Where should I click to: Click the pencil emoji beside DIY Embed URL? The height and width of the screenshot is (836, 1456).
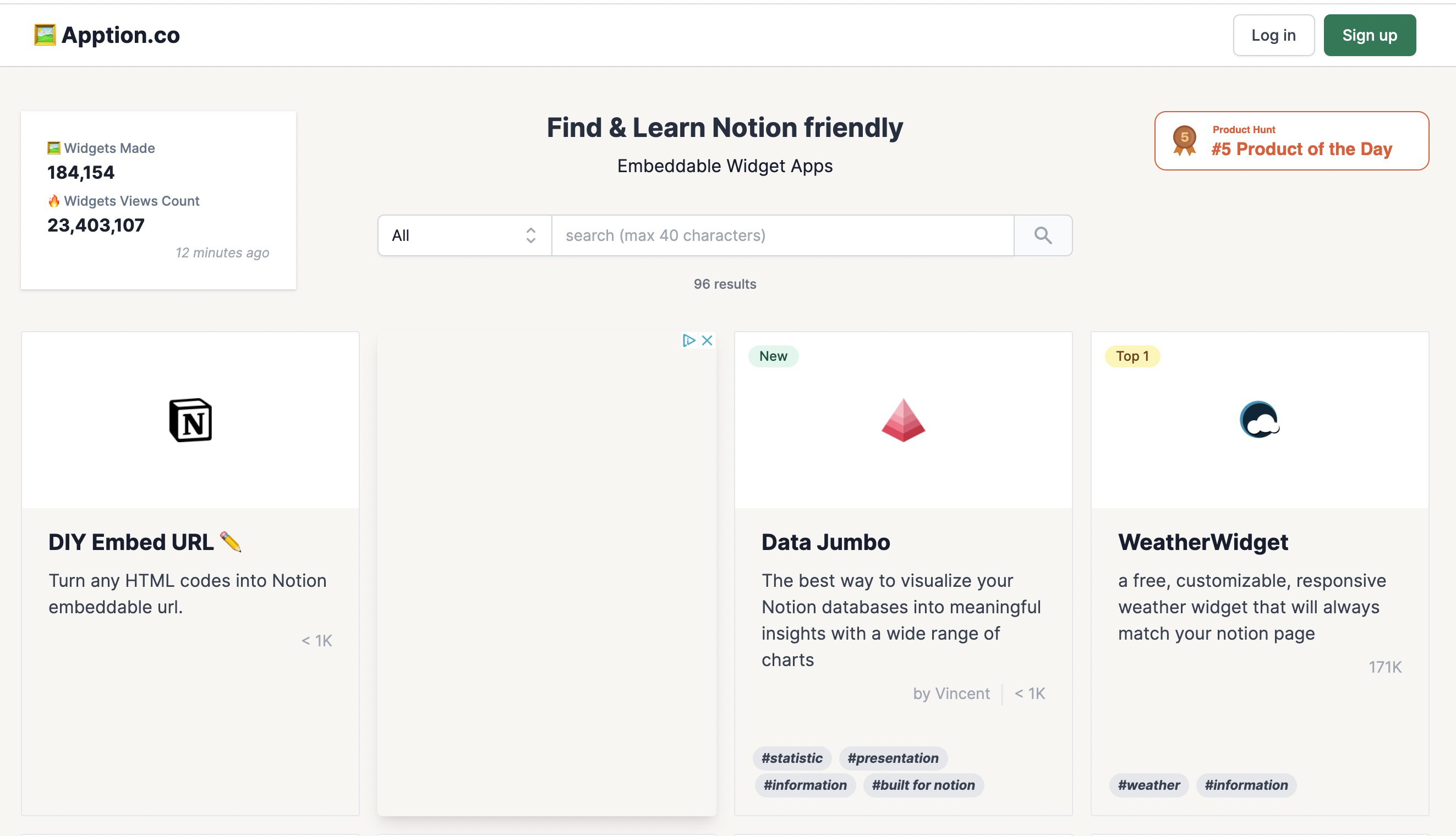pyautogui.click(x=231, y=541)
